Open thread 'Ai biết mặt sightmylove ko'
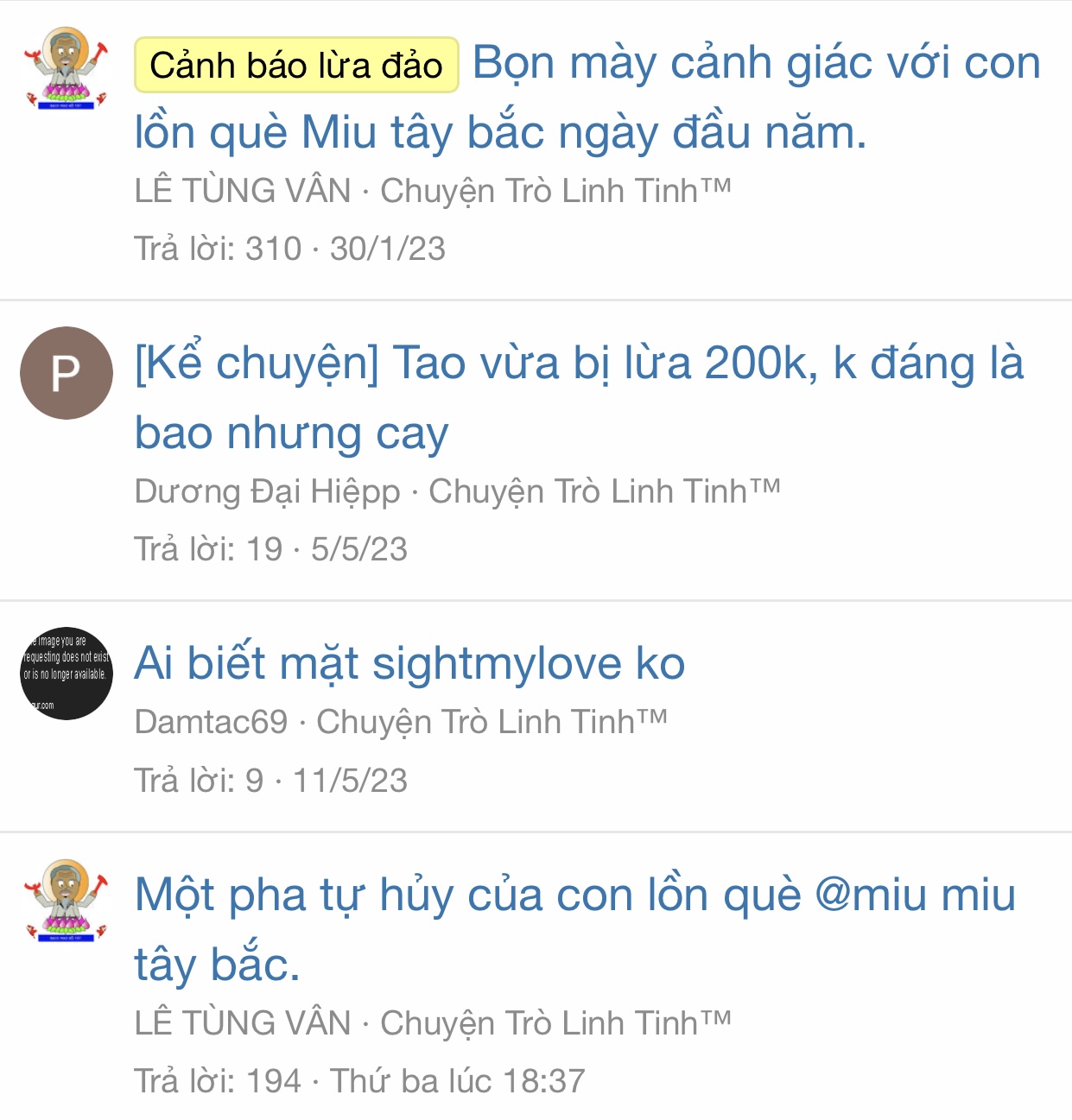This screenshot has width=1072, height=1120. click(x=409, y=663)
